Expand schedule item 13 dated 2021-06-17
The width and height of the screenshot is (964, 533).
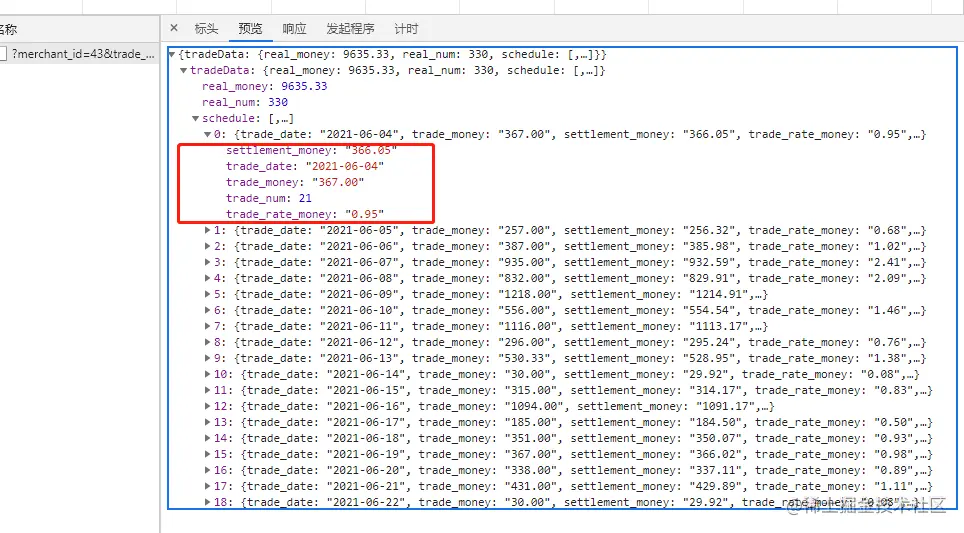(208, 422)
